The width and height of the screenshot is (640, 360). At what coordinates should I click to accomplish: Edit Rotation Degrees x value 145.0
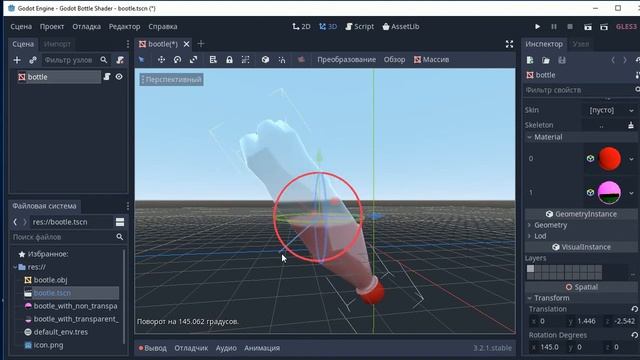pos(548,347)
